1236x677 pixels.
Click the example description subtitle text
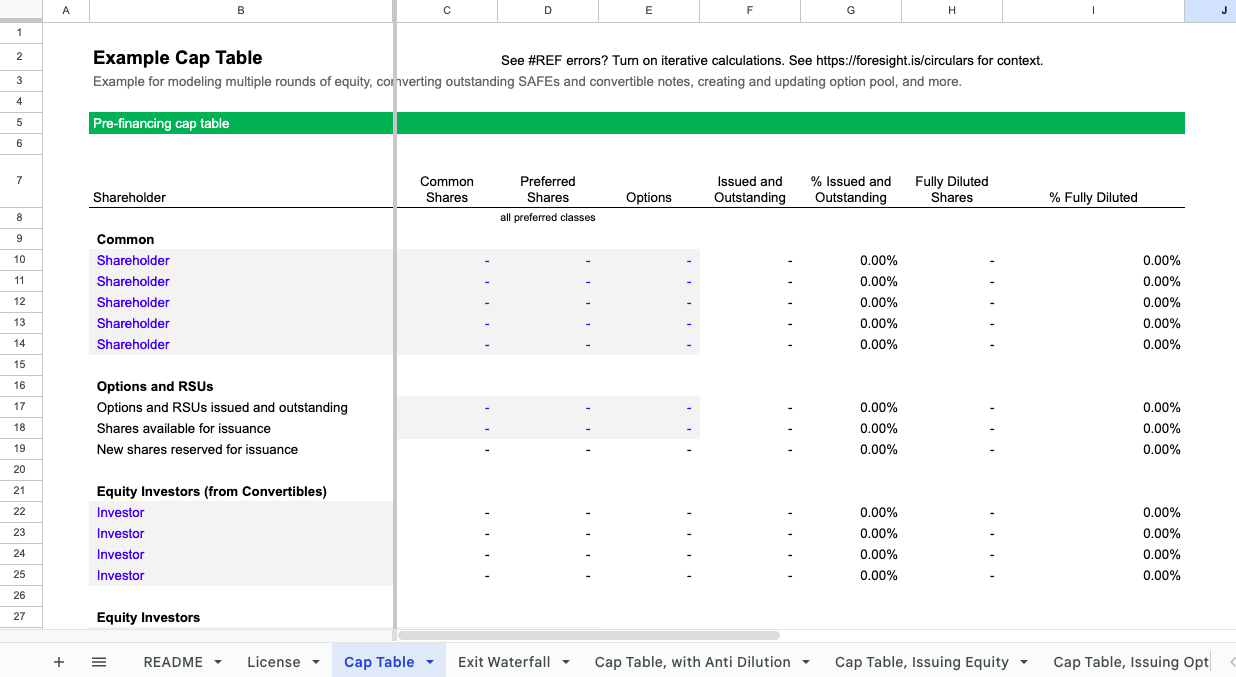527,82
